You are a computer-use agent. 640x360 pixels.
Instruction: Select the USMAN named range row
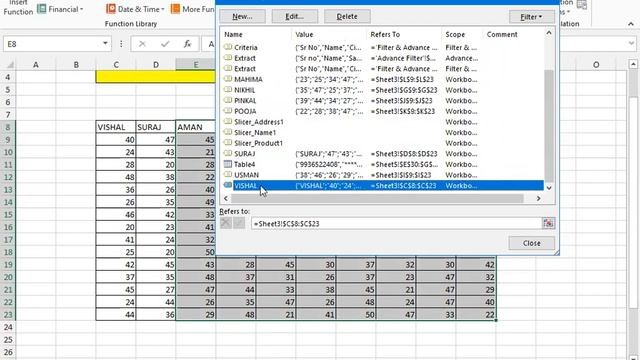[x=383, y=175]
